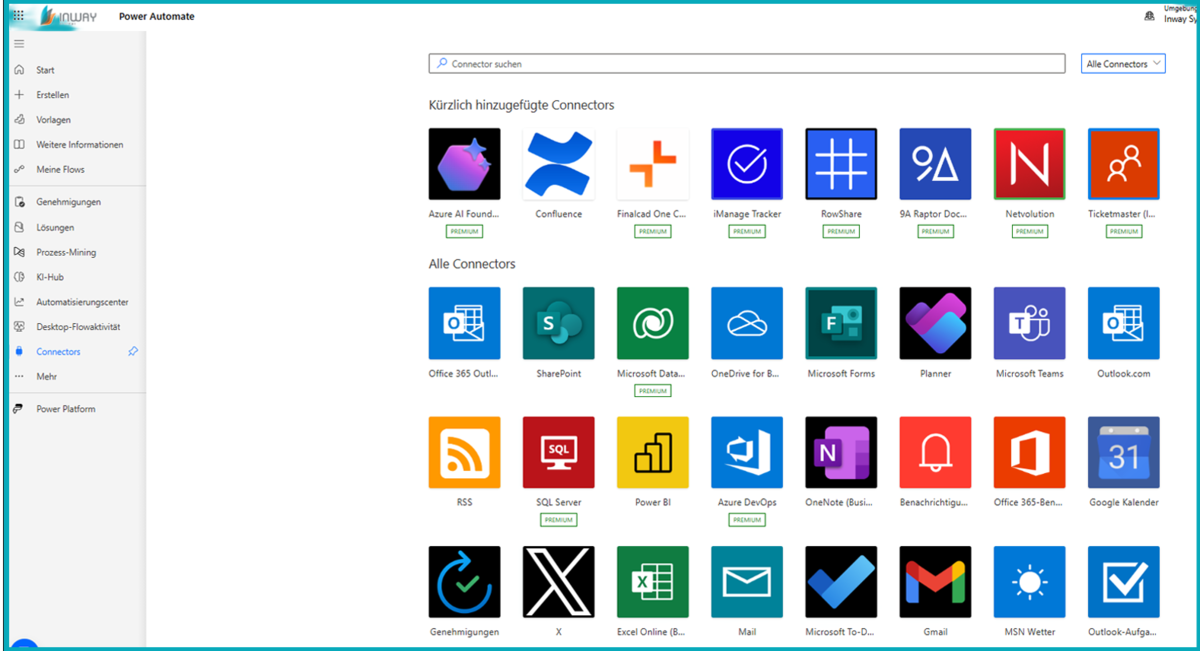Open the OneNote (Business) connector
The width and height of the screenshot is (1200, 651).
(x=841, y=453)
